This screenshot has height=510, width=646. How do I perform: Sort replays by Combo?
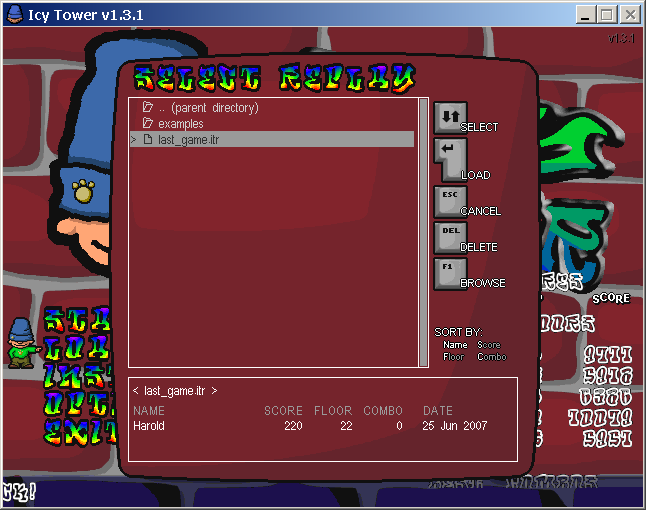coord(492,357)
